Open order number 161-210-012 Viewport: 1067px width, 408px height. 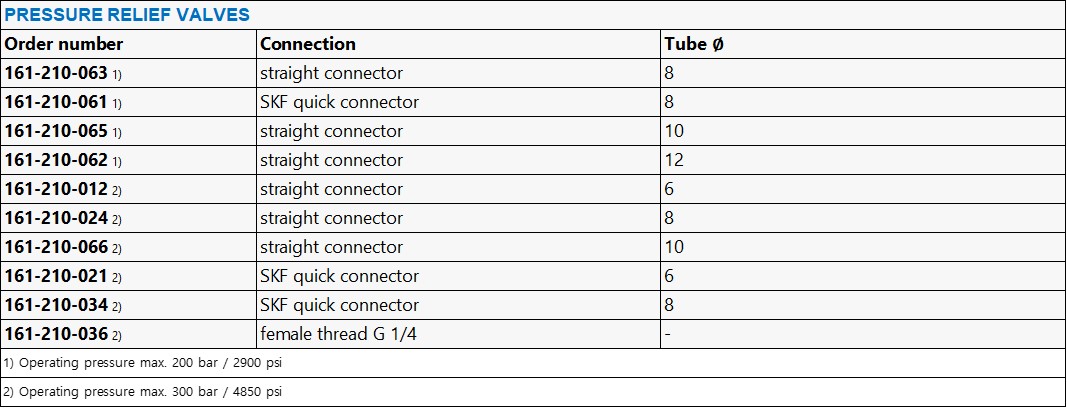56,189
